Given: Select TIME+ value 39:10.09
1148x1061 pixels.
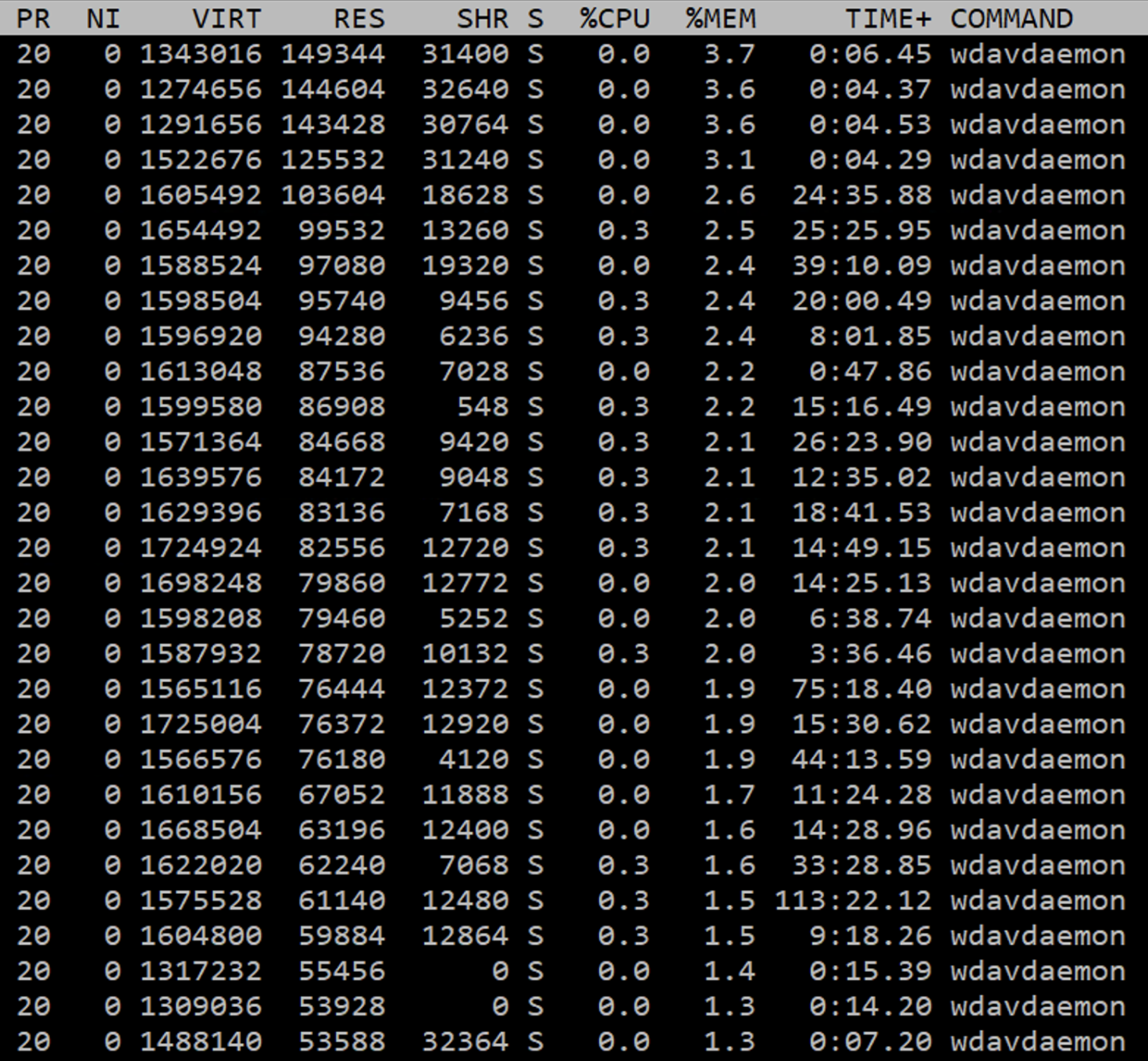Looking at the screenshot, I should (861, 266).
